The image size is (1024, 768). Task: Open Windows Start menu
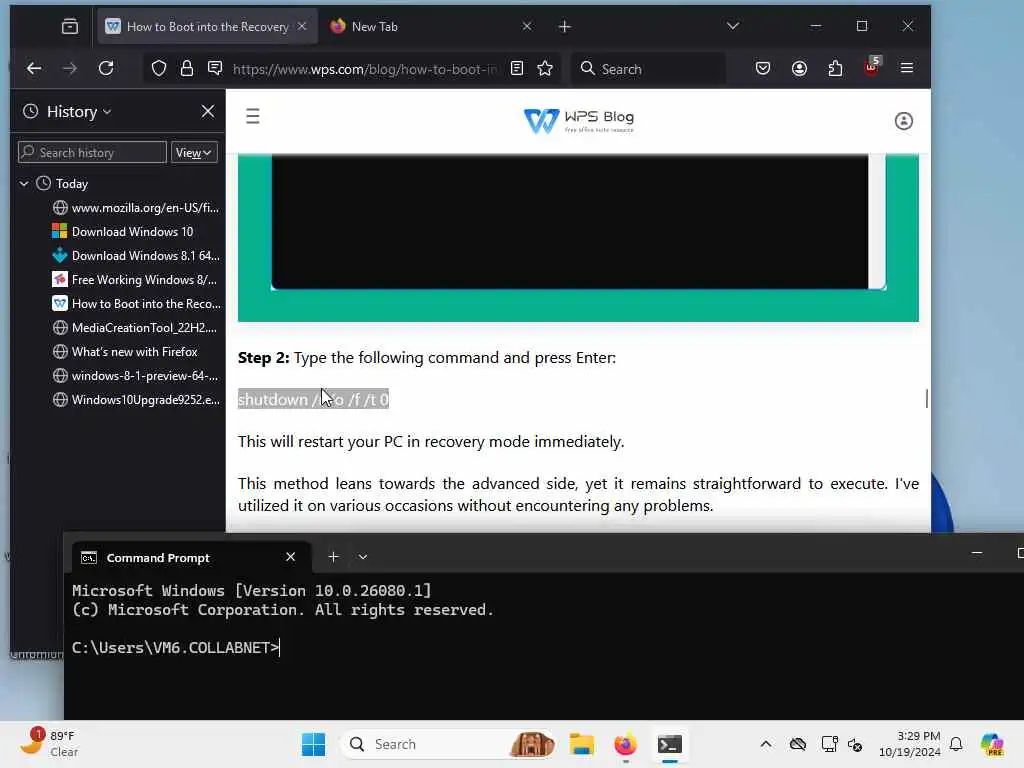click(x=313, y=744)
